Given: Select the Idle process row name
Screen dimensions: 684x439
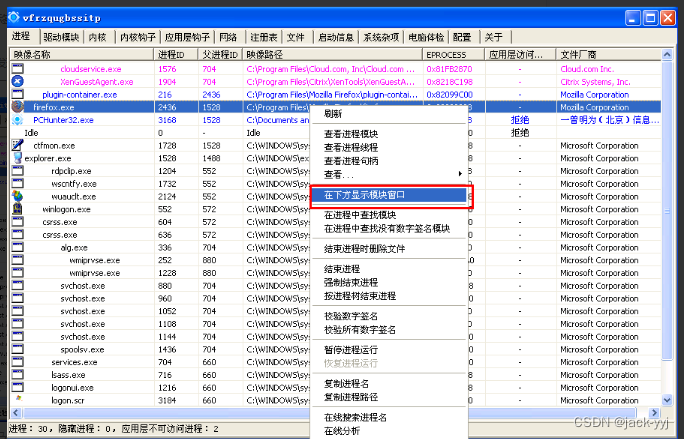Looking at the screenshot, I should (x=31, y=133).
